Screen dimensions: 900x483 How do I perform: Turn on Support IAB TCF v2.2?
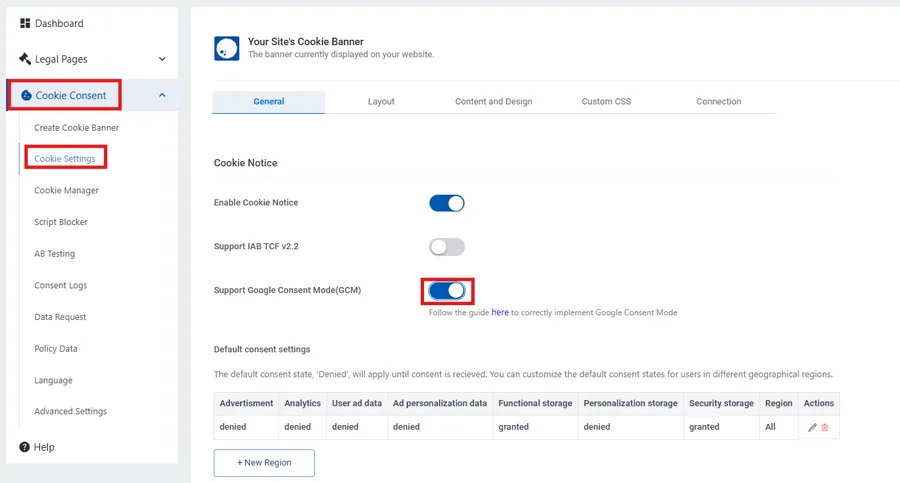[447, 247]
